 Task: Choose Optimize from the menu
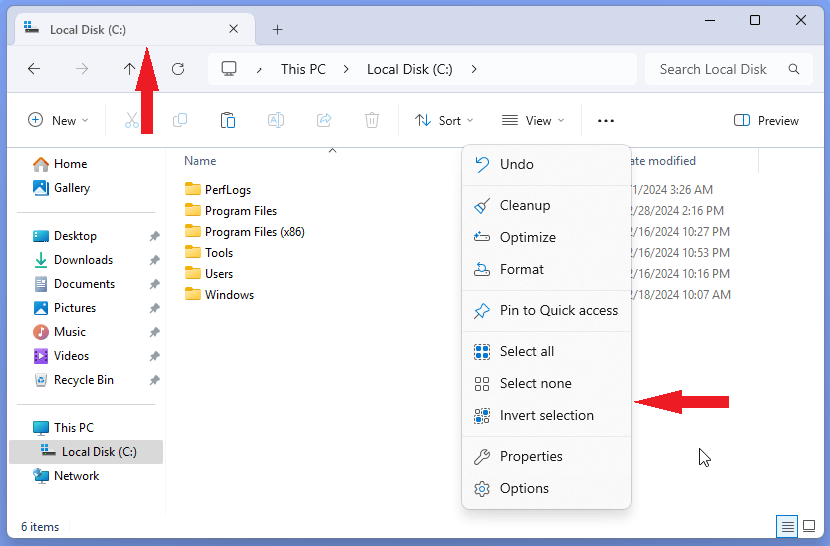[x=546, y=237]
